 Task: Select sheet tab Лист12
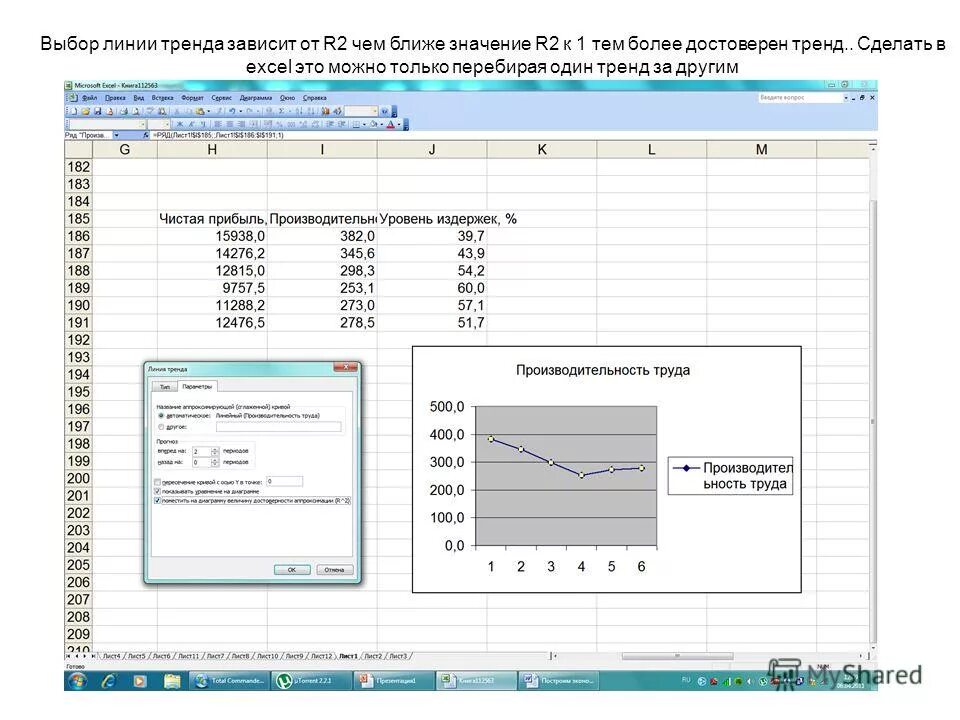tap(321, 656)
